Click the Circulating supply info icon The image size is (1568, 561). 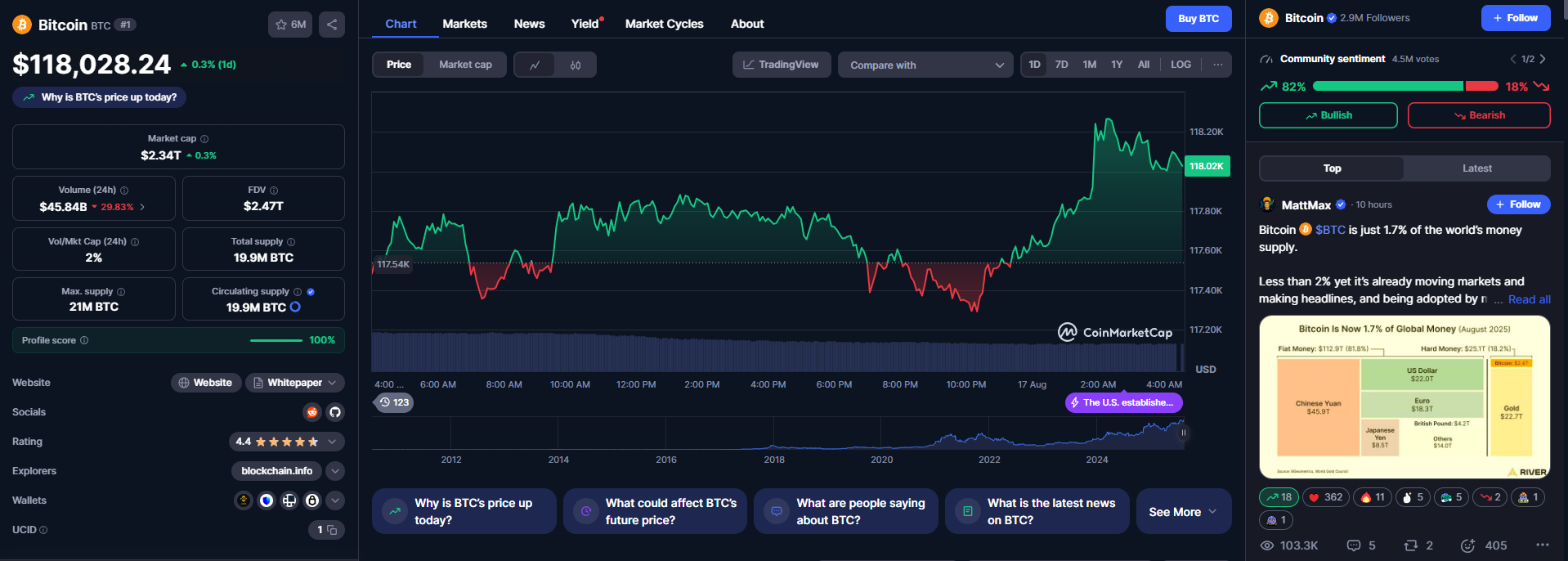298,292
